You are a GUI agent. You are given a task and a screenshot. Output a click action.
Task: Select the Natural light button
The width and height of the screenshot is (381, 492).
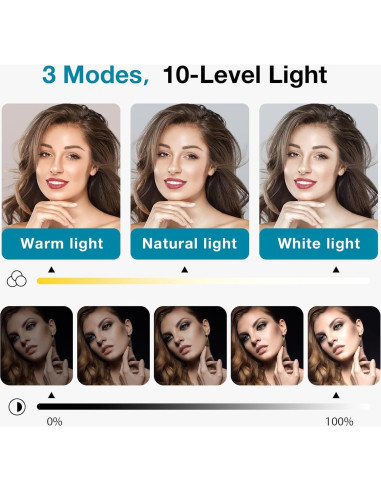[190, 244]
